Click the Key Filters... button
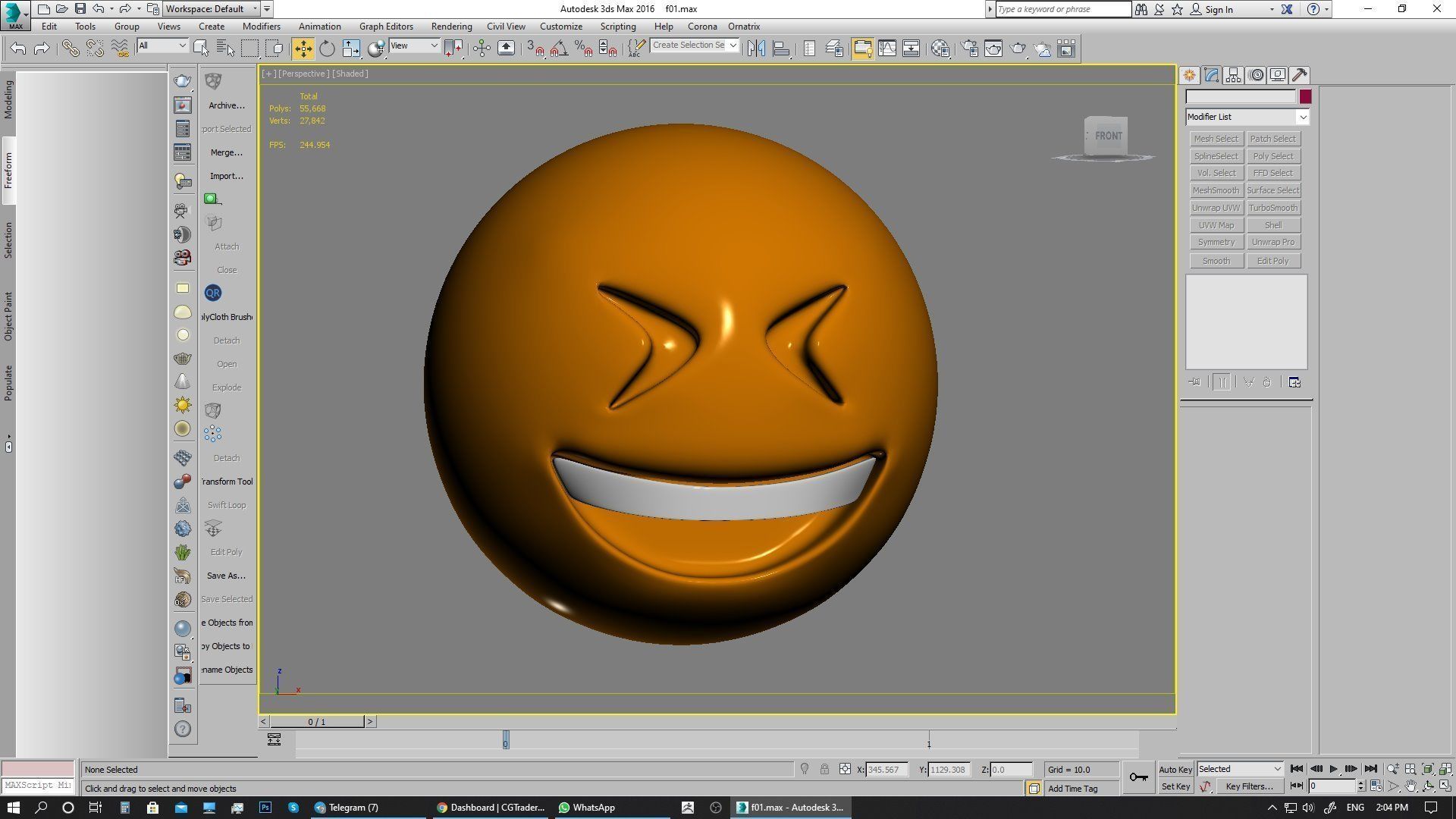Screen dimensions: 1456x819 [1249, 786]
